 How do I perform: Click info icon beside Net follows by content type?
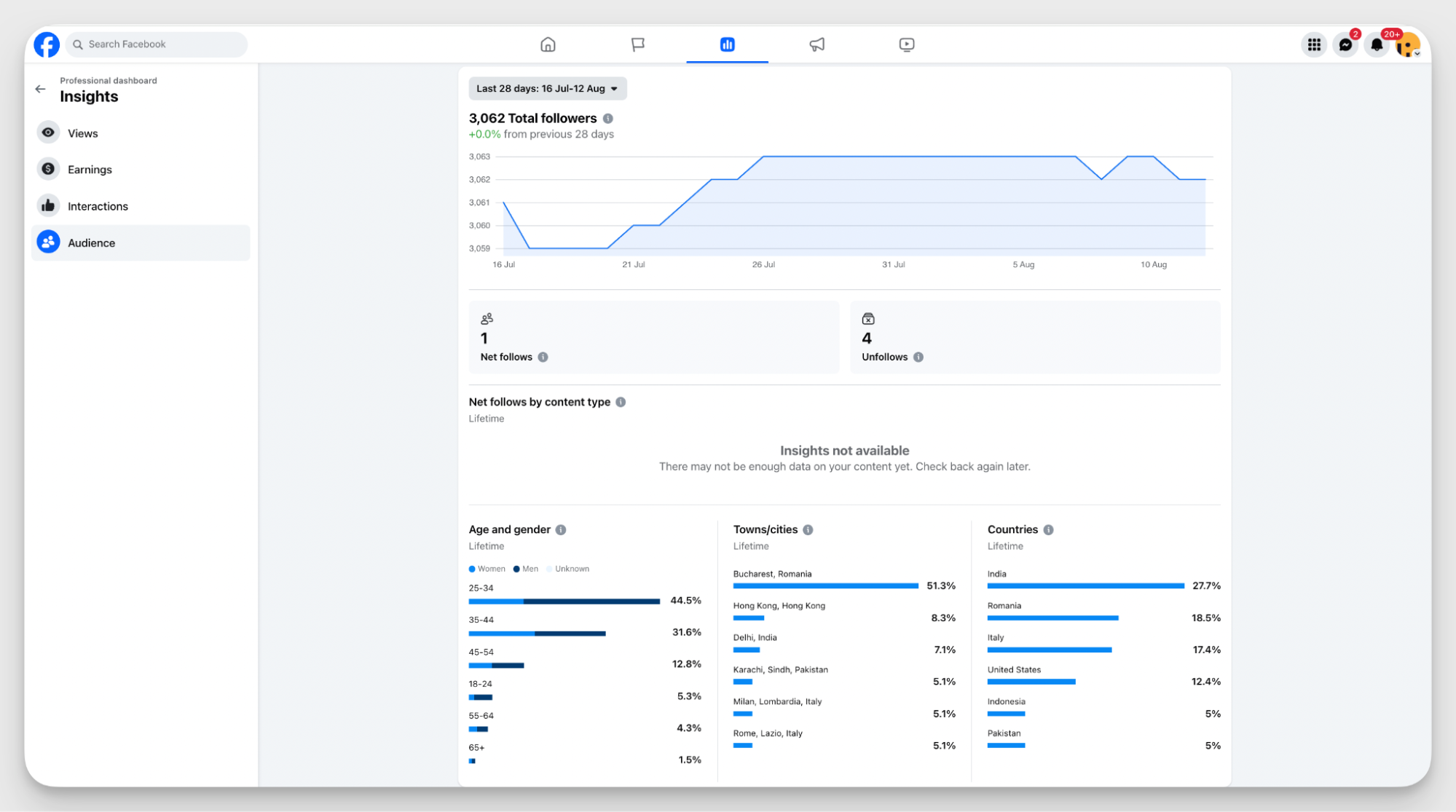(621, 402)
